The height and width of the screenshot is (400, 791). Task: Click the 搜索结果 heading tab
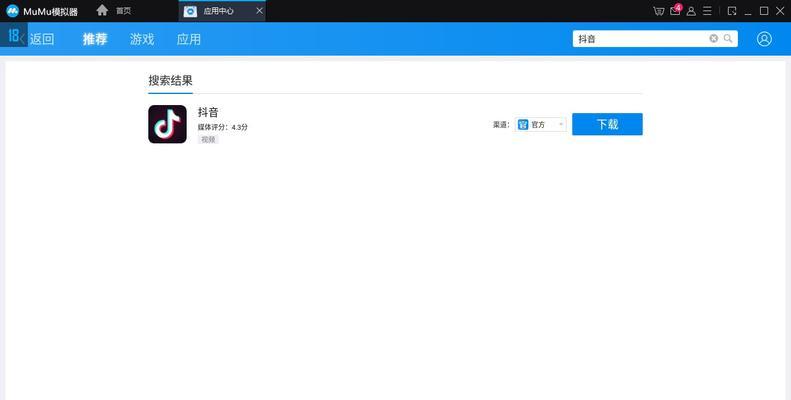[x=171, y=81]
